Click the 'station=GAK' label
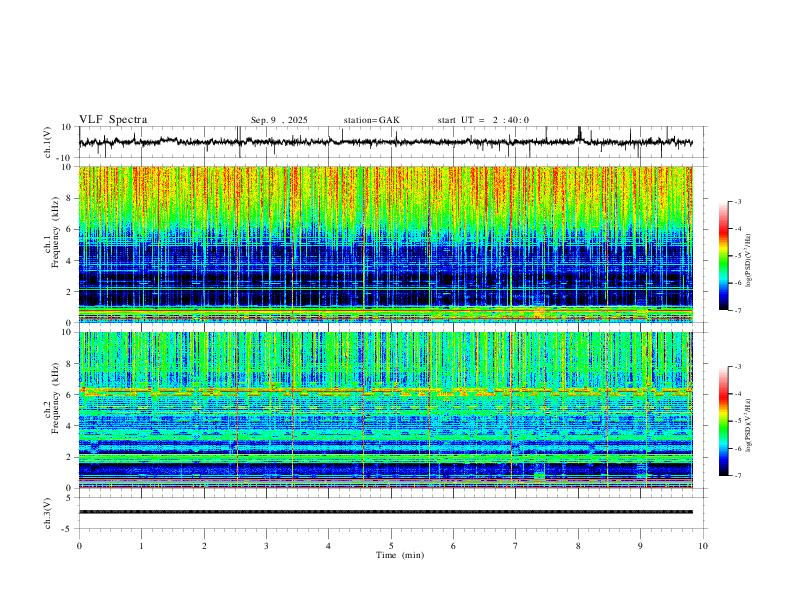 tap(371, 120)
